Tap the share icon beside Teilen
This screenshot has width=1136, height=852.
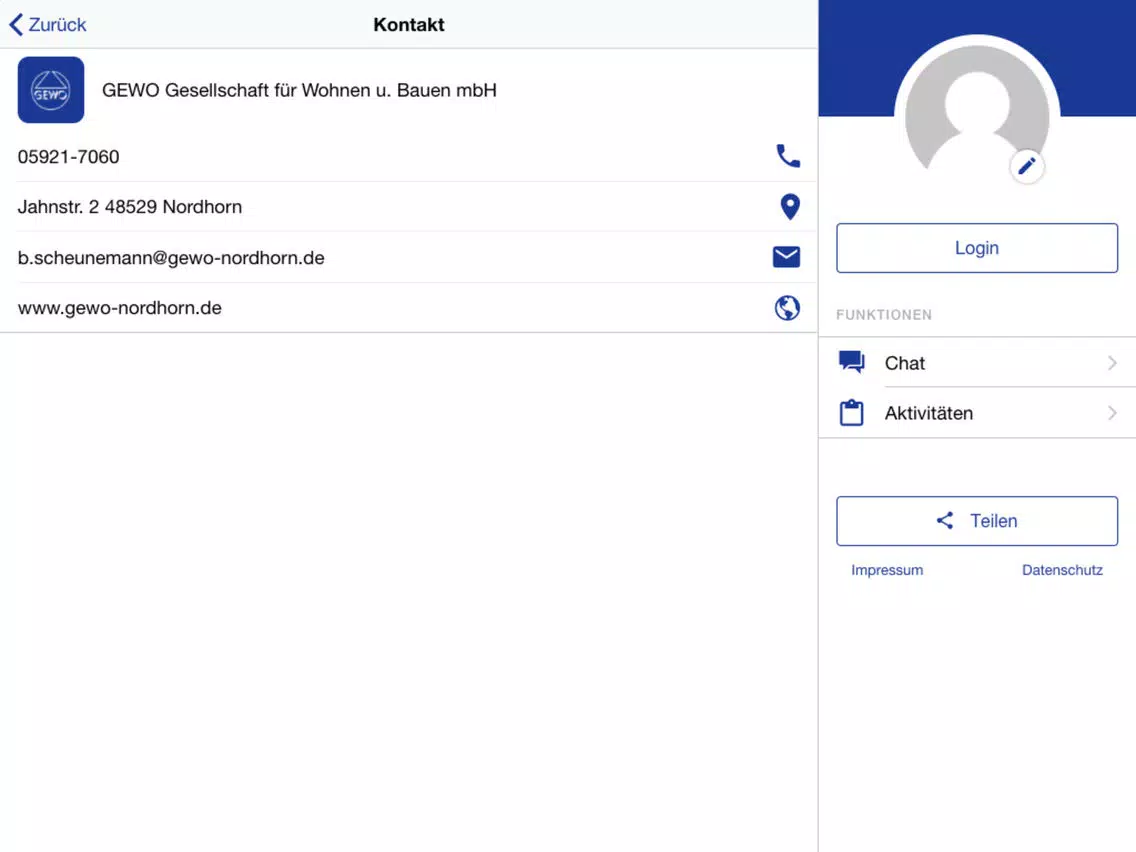[944, 520]
